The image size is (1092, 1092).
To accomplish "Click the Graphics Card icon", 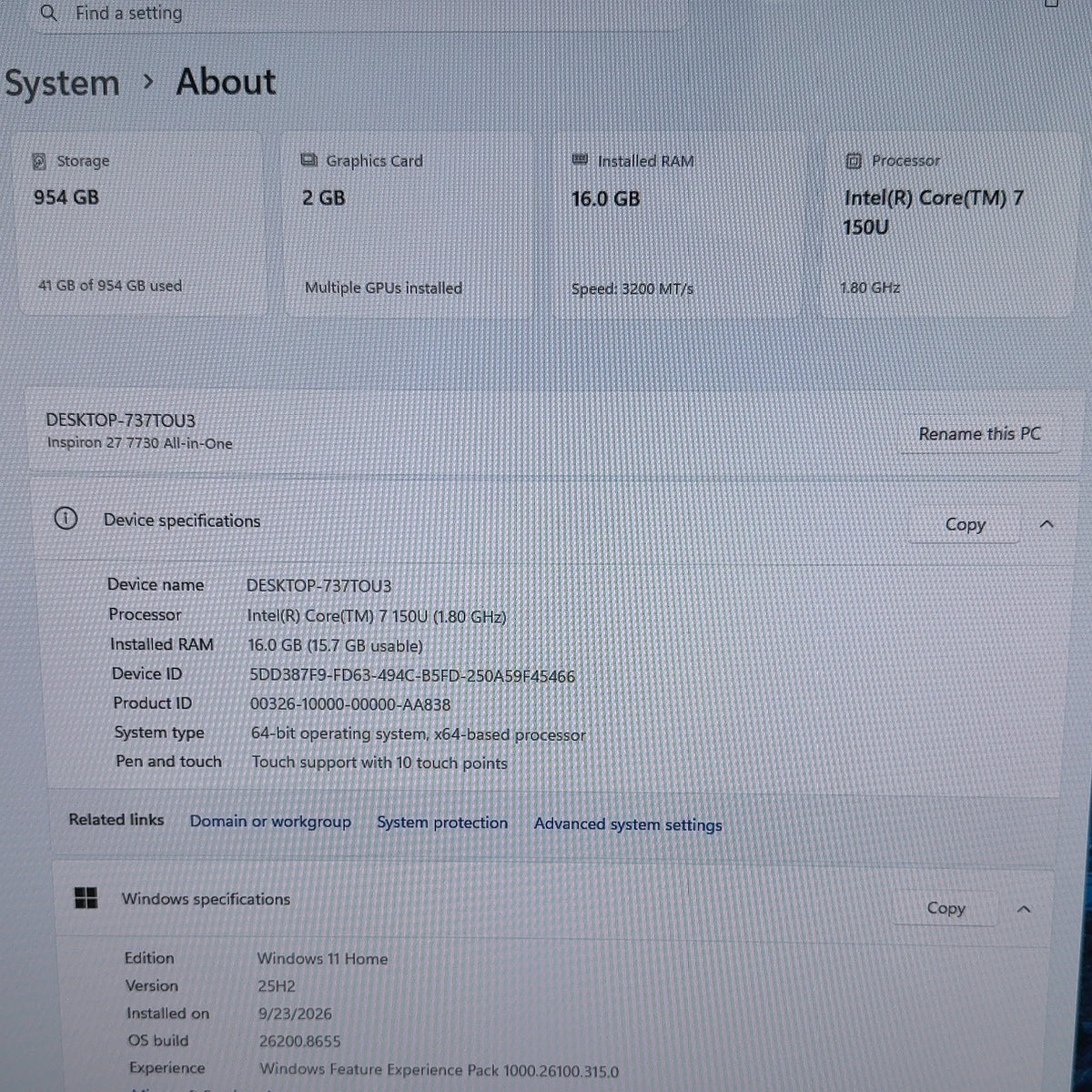I will (309, 160).
